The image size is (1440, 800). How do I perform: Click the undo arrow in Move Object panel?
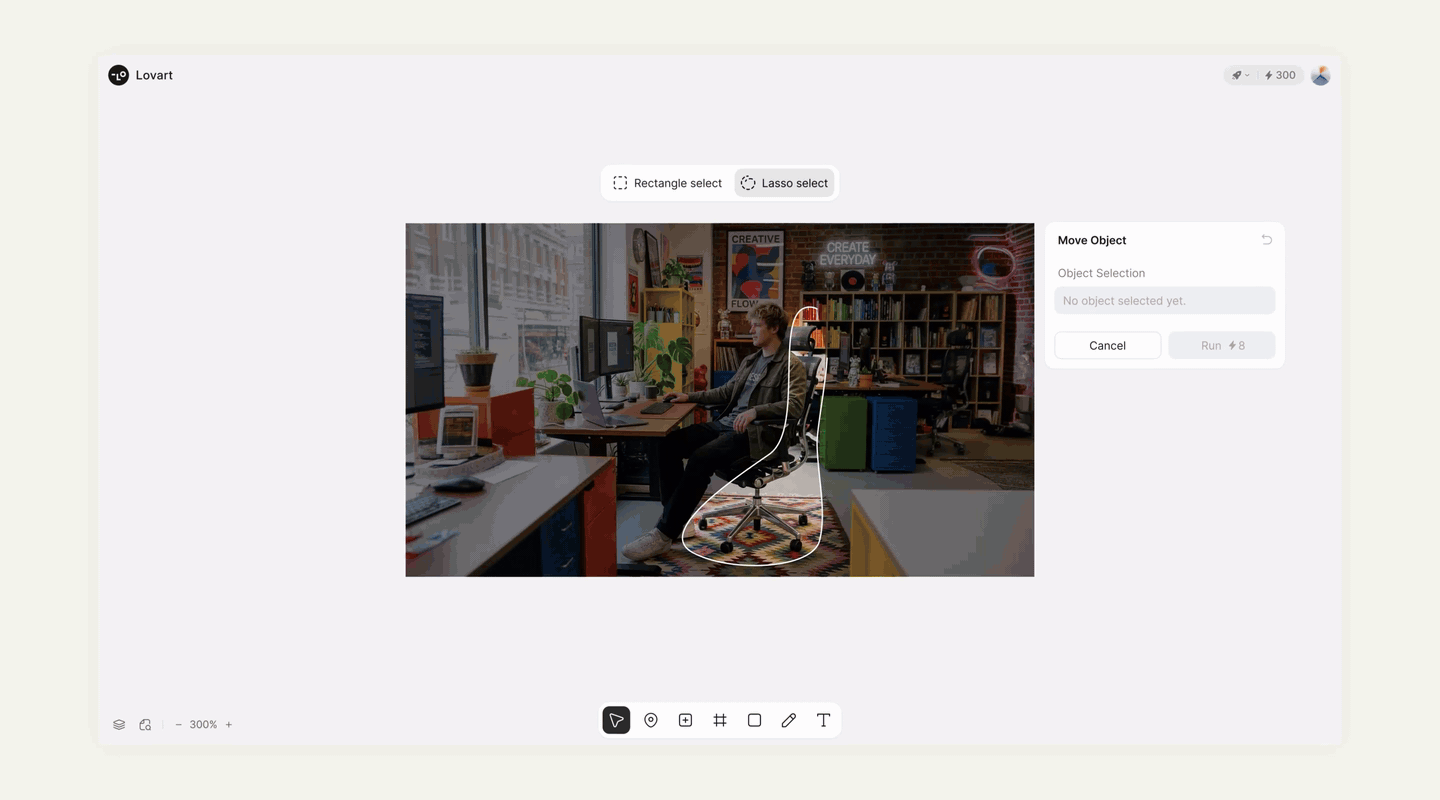click(1266, 240)
